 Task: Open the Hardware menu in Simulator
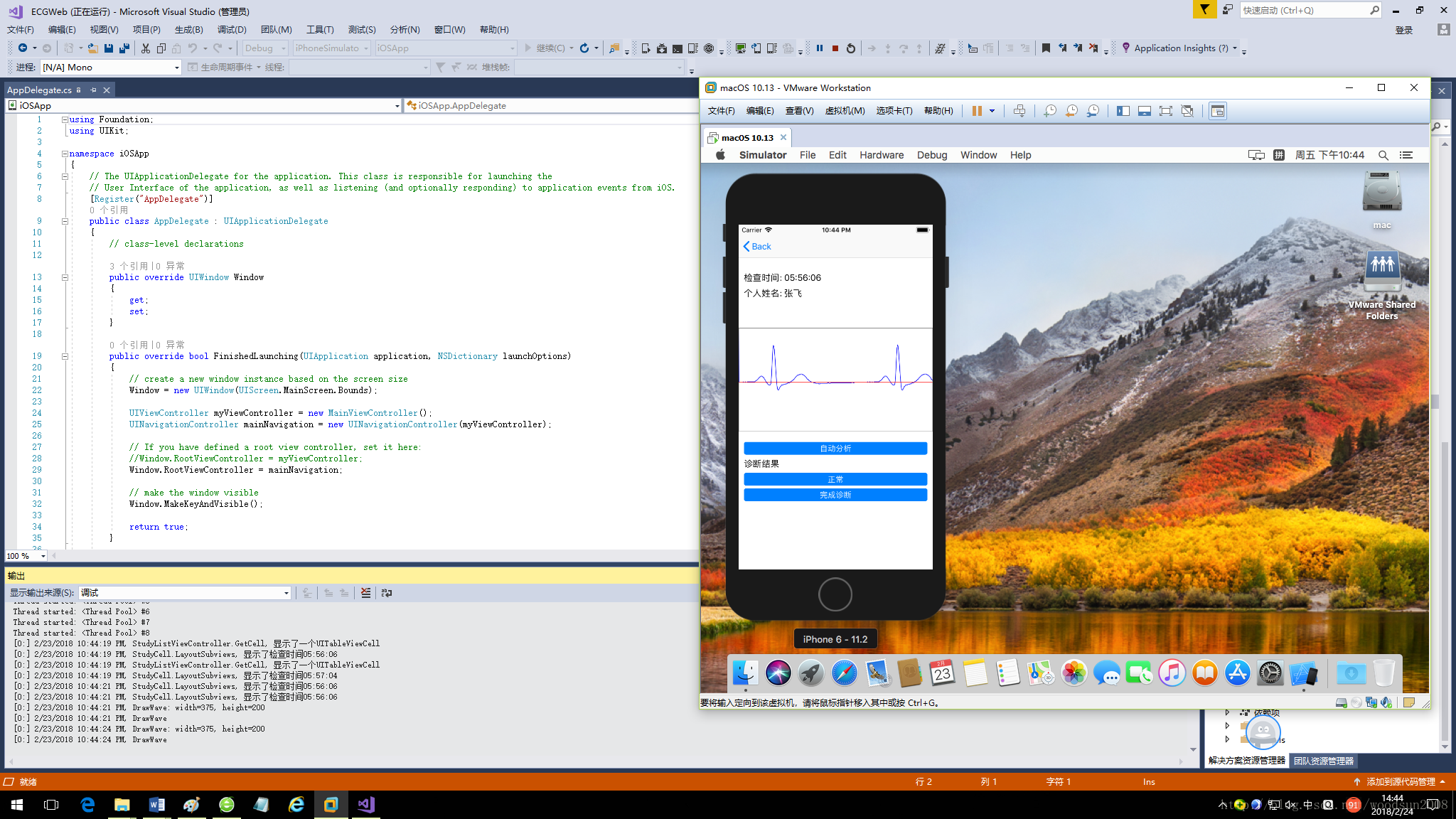(882, 155)
